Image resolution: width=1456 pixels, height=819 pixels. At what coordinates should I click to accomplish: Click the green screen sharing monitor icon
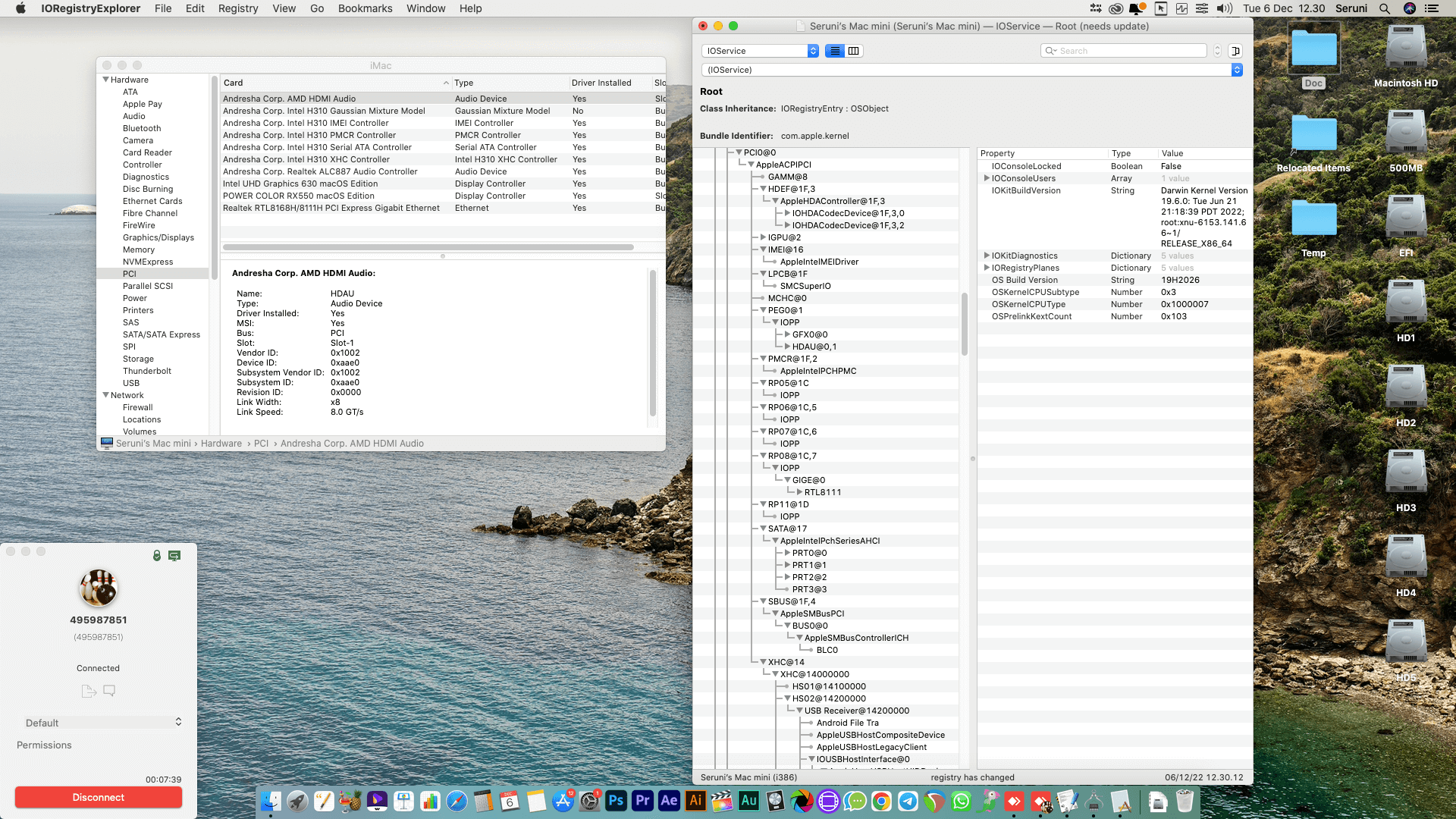point(174,556)
